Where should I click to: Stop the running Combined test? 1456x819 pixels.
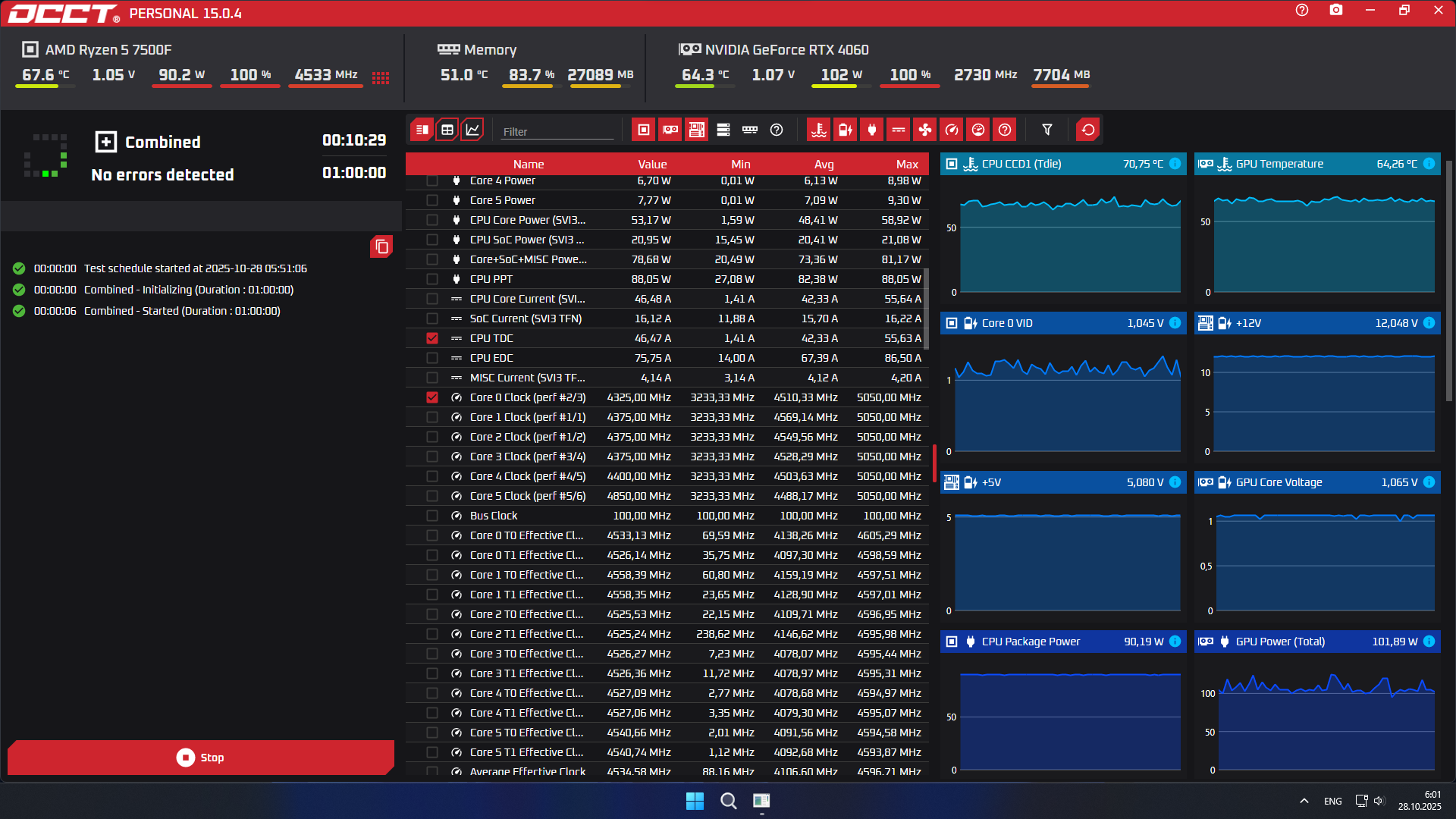pos(201,758)
